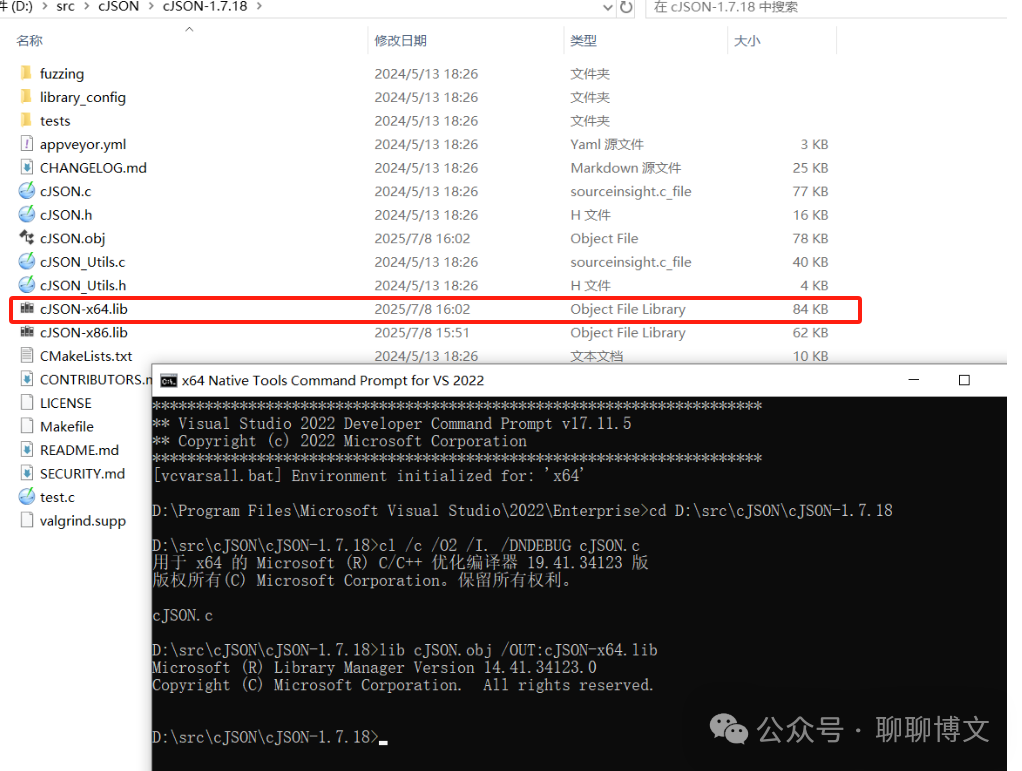The image size is (1022, 771).
Task: Select the cJSON.obj file name
Action: point(72,238)
